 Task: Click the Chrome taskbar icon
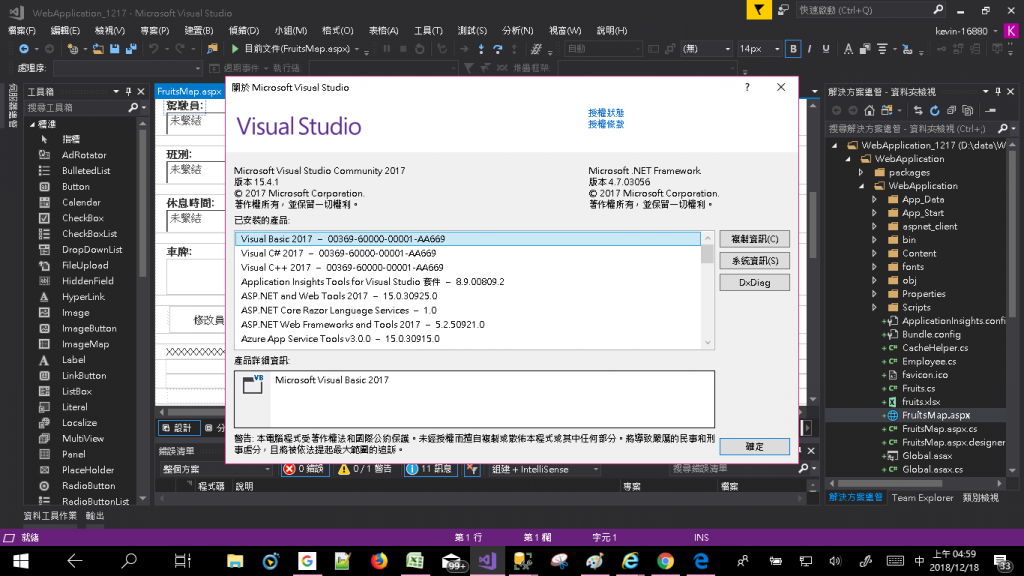pos(665,561)
